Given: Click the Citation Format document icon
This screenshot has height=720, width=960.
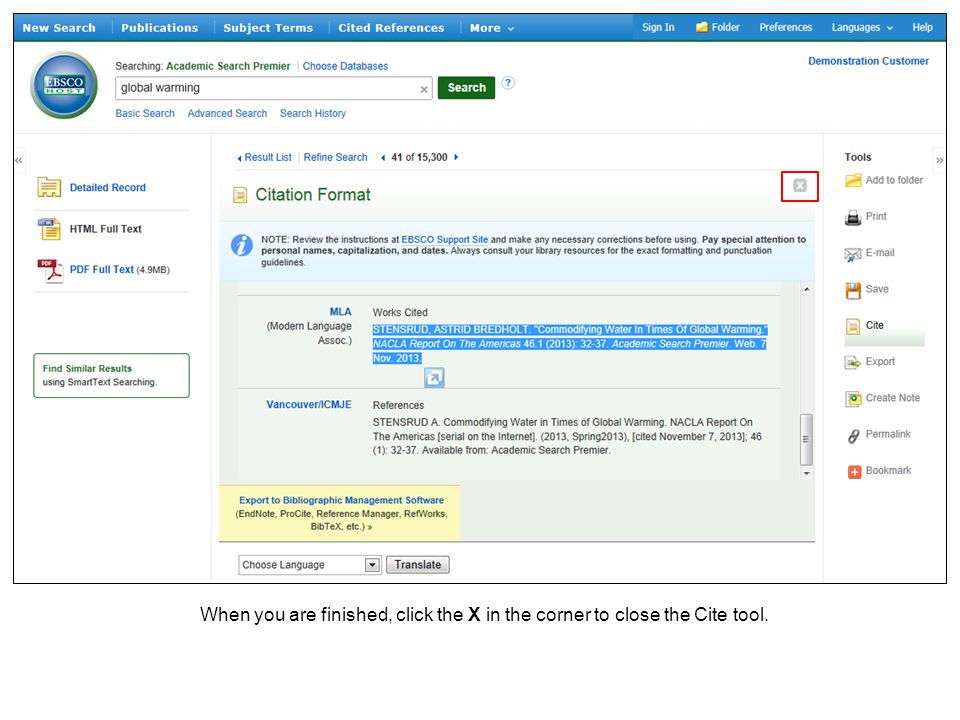Looking at the screenshot, I should (240, 195).
